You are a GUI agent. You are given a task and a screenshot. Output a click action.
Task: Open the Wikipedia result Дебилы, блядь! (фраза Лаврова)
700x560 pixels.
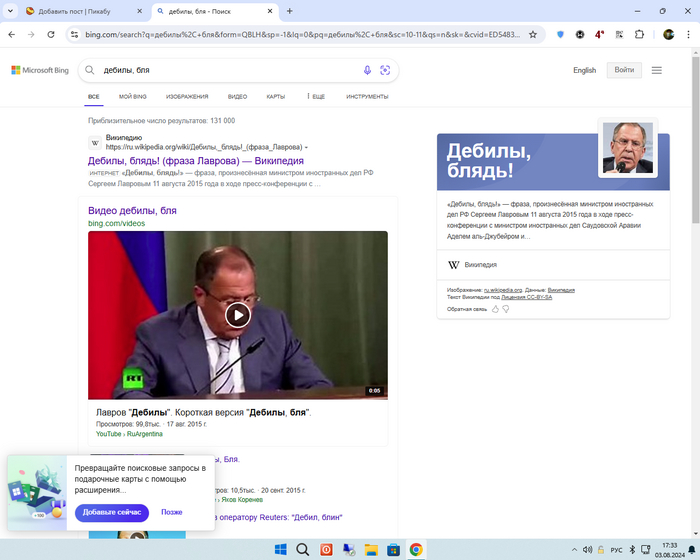point(196,161)
